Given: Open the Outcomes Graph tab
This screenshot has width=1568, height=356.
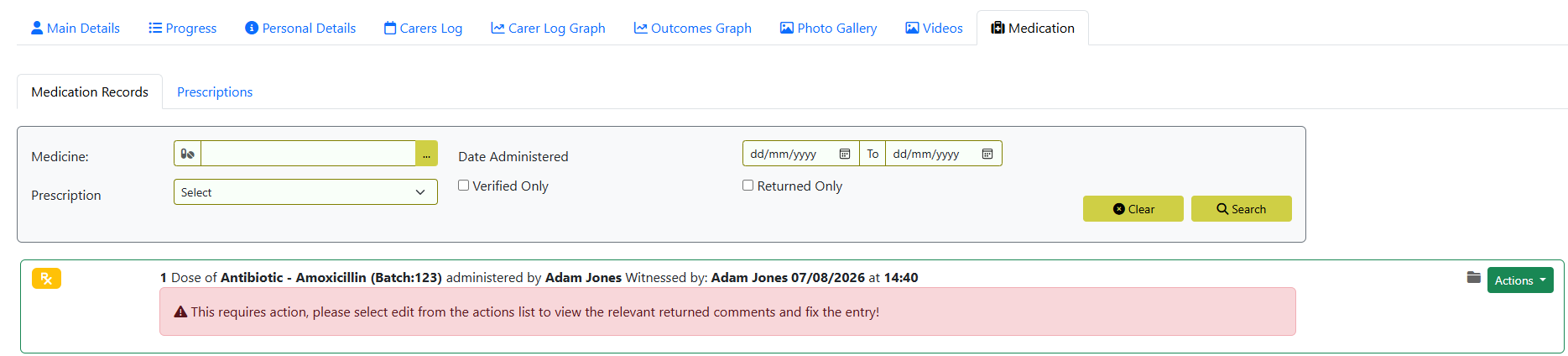Looking at the screenshot, I should click(692, 28).
